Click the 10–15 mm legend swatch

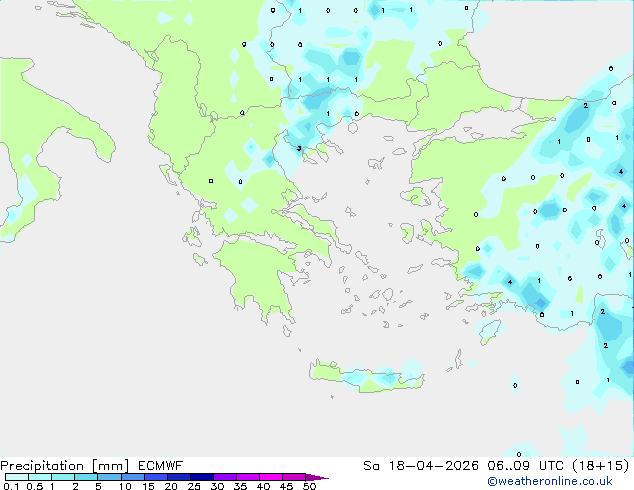click(132, 477)
